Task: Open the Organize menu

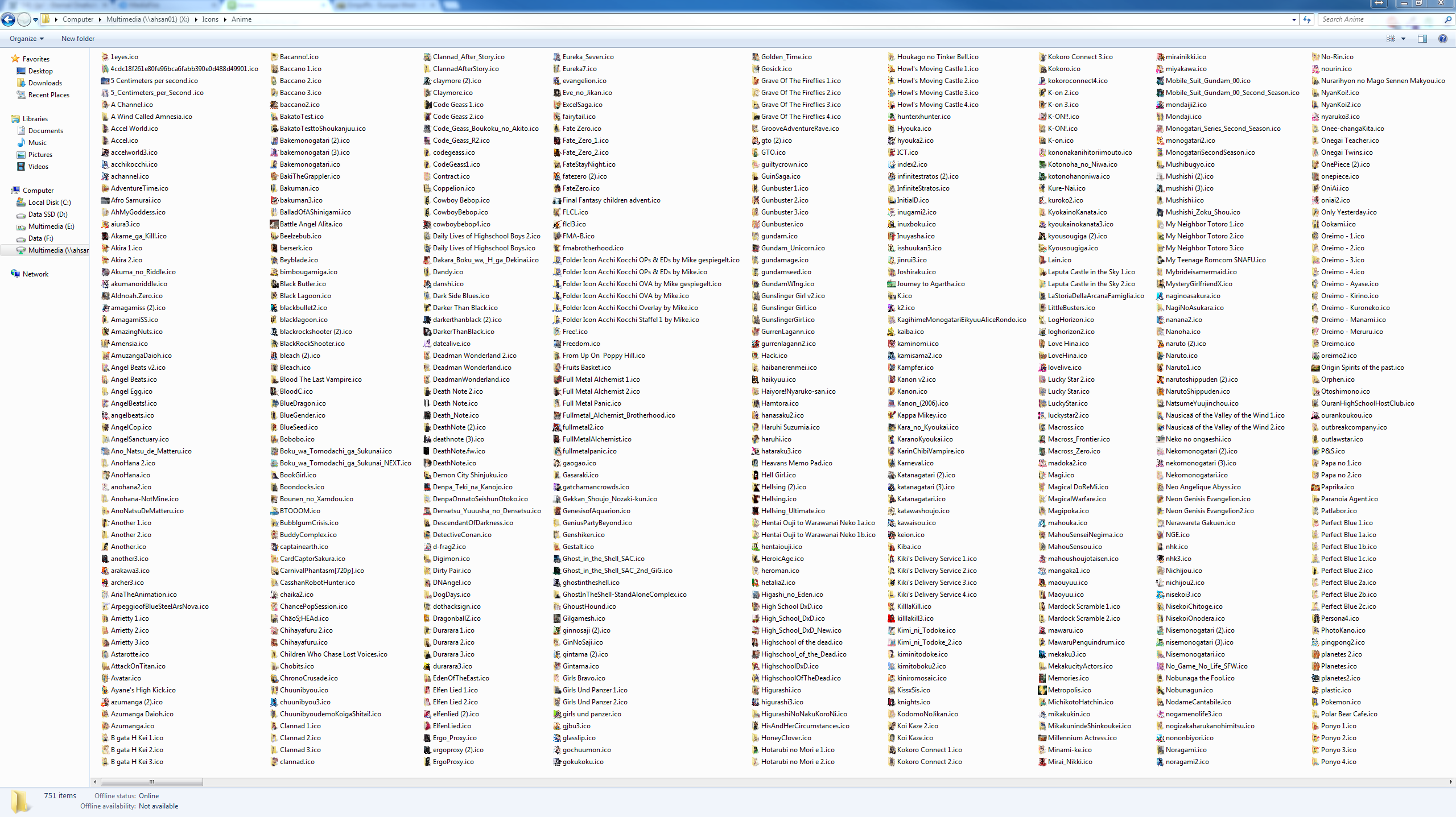Action: click(26, 39)
